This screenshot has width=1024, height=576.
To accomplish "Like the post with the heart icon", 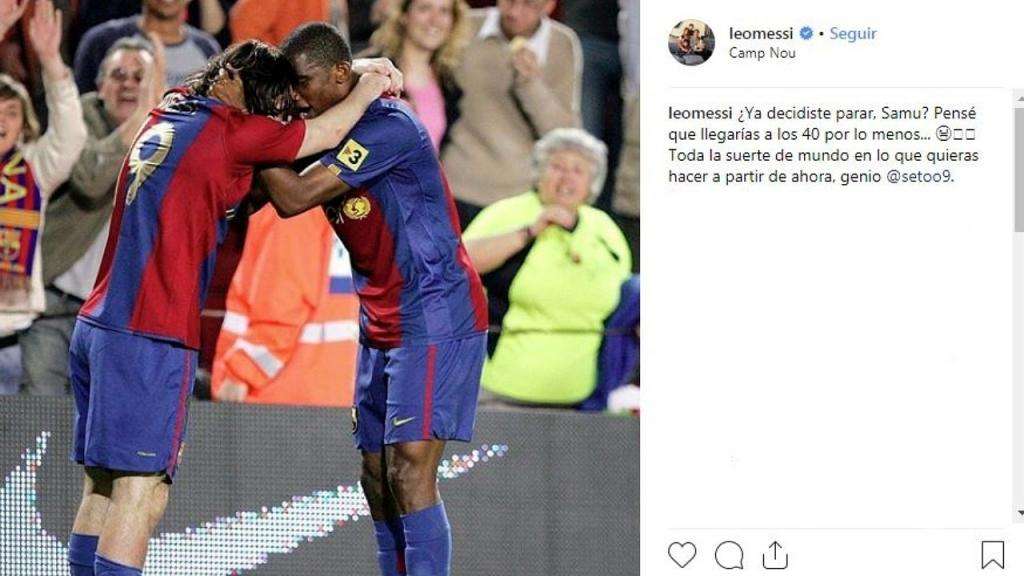I will [x=682, y=554].
